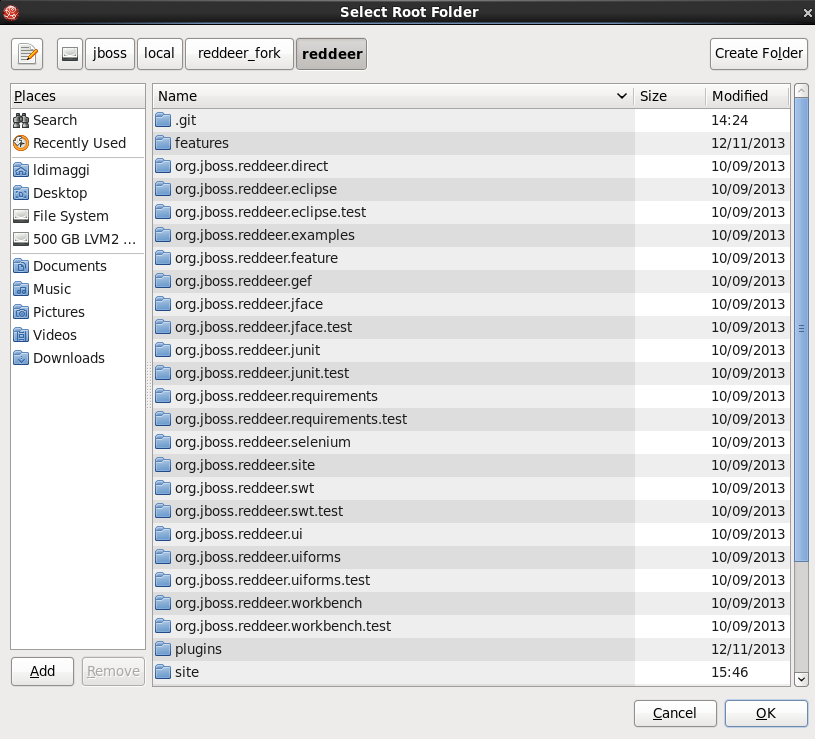The height and width of the screenshot is (739, 815).
Task: Click the root drive icon in path bar
Action: [70, 54]
